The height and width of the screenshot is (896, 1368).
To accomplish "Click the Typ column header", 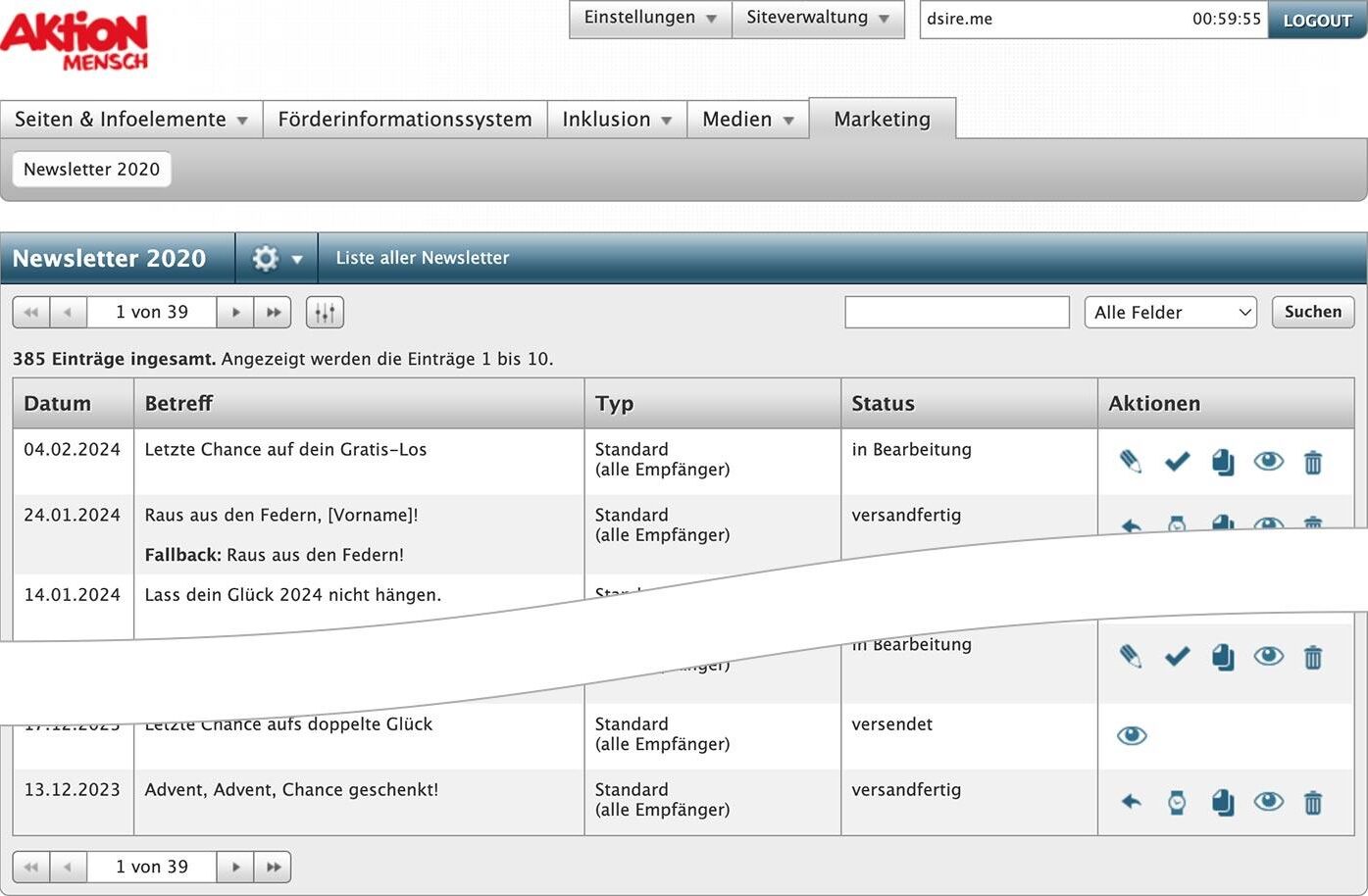I will tap(713, 403).
